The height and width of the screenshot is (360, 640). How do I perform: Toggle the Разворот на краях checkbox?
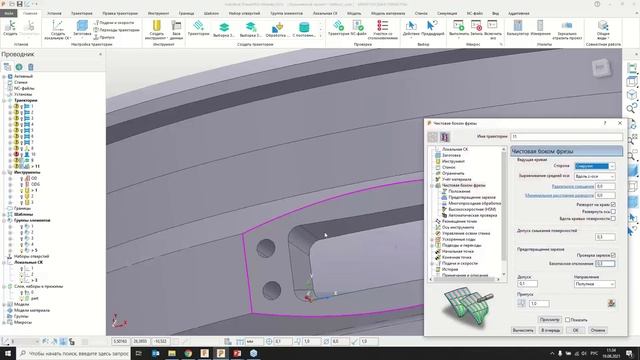613,204
